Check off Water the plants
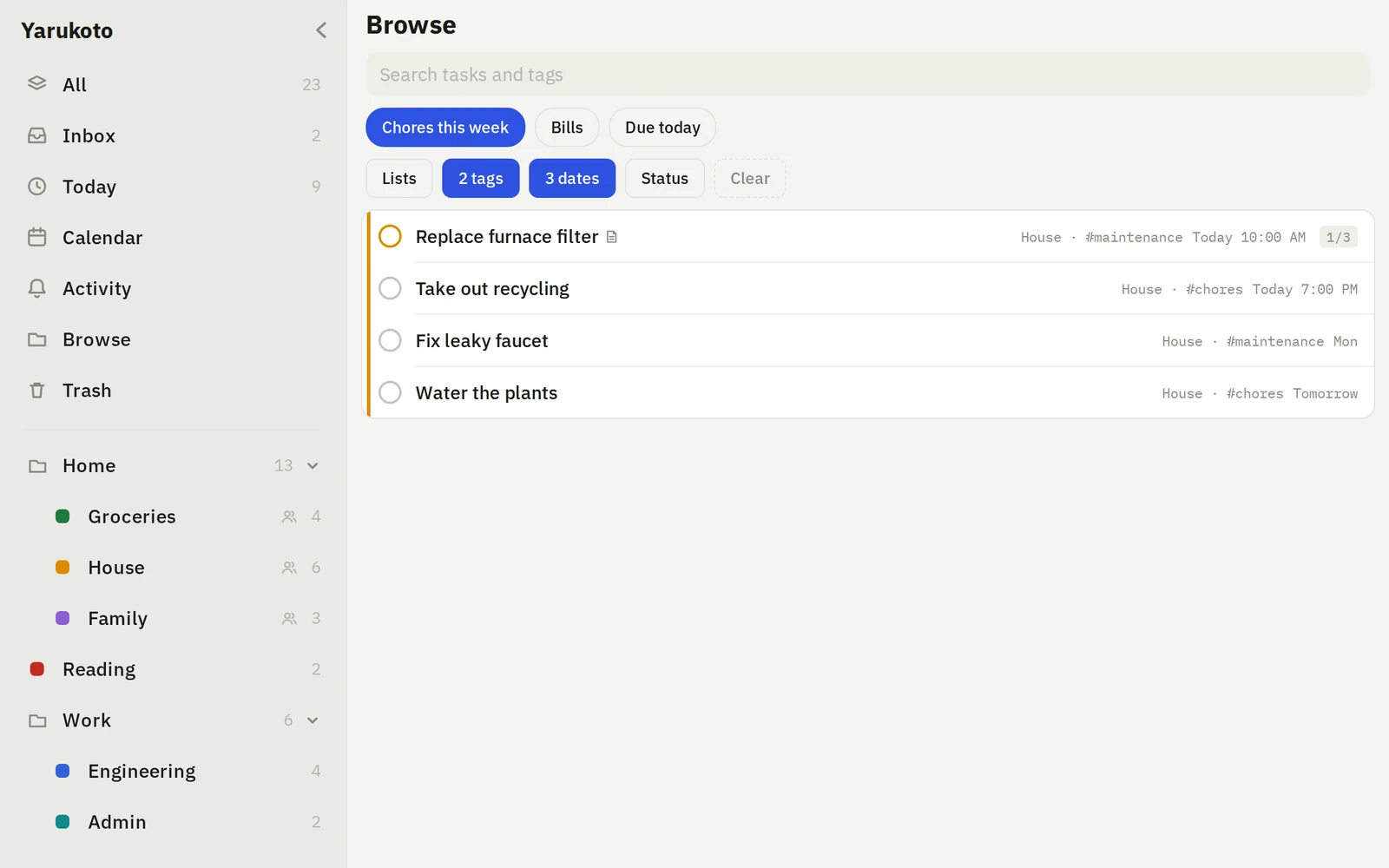1389x868 pixels. pos(391,392)
